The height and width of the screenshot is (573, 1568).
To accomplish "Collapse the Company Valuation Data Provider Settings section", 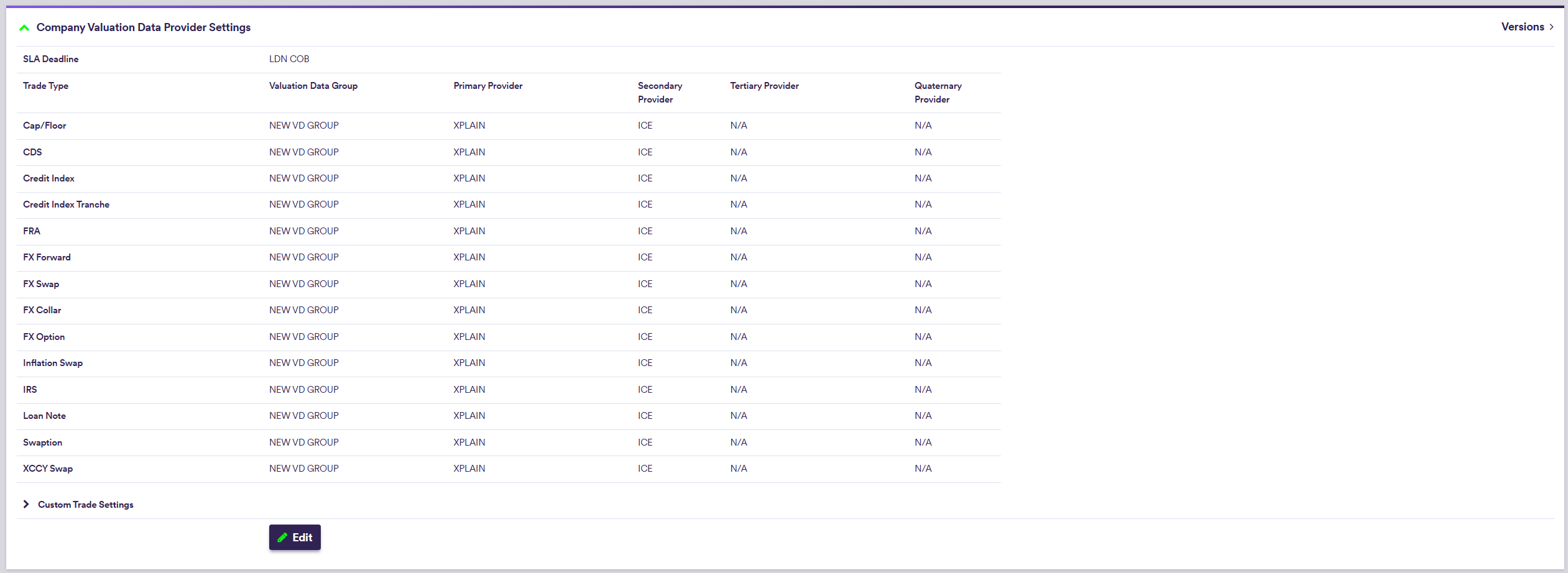I will pyautogui.click(x=24, y=27).
